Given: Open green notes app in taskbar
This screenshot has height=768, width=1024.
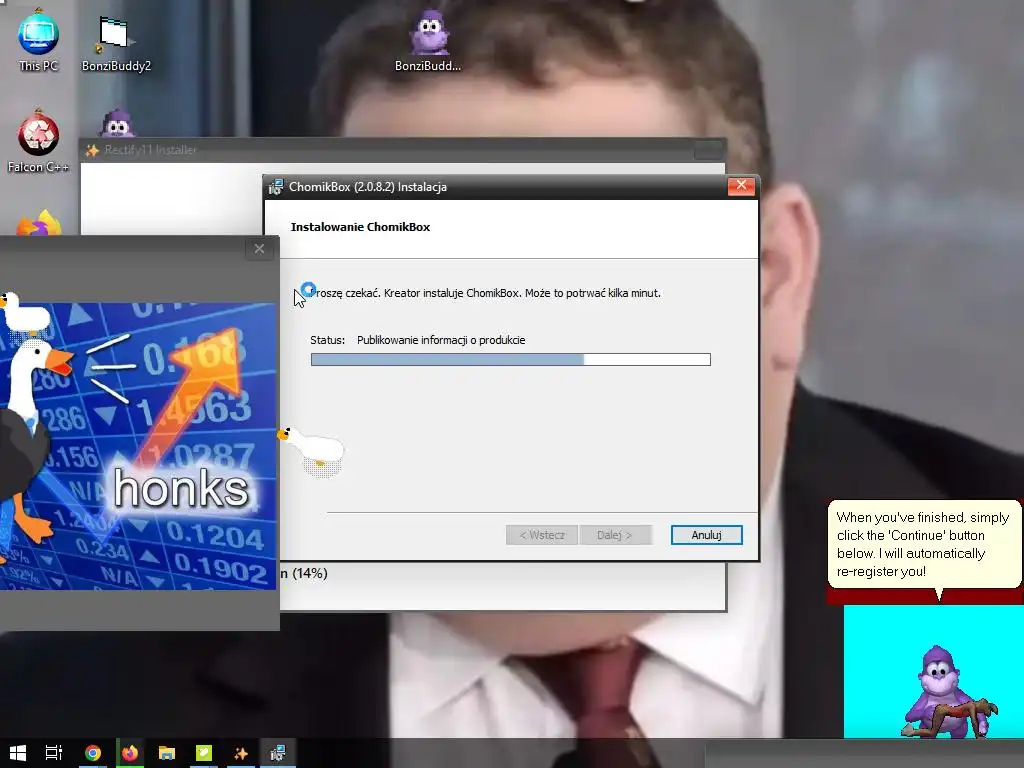Looking at the screenshot, I should (x=204, y=753).
